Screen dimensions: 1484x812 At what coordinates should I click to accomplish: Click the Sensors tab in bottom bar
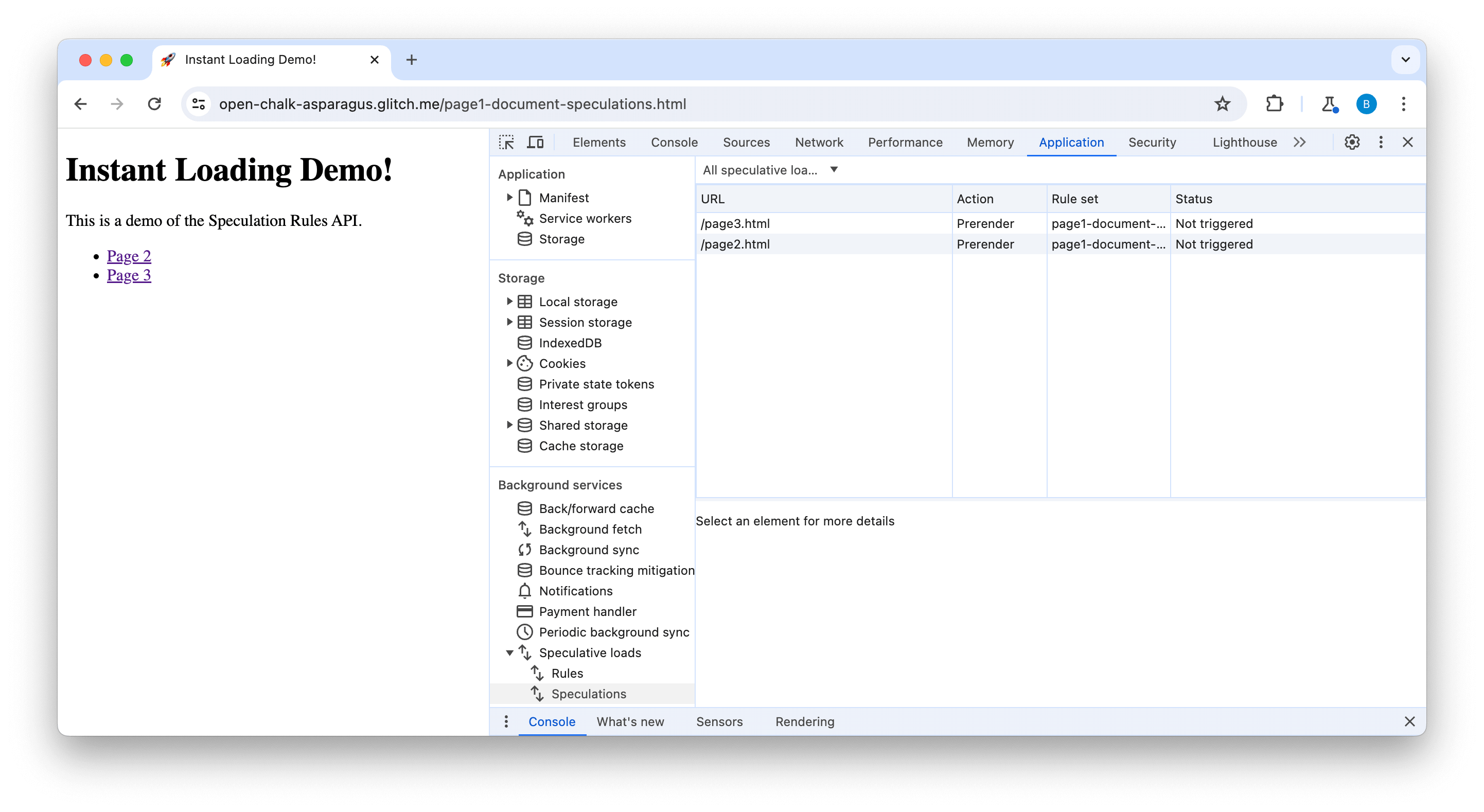click(719, 721)
